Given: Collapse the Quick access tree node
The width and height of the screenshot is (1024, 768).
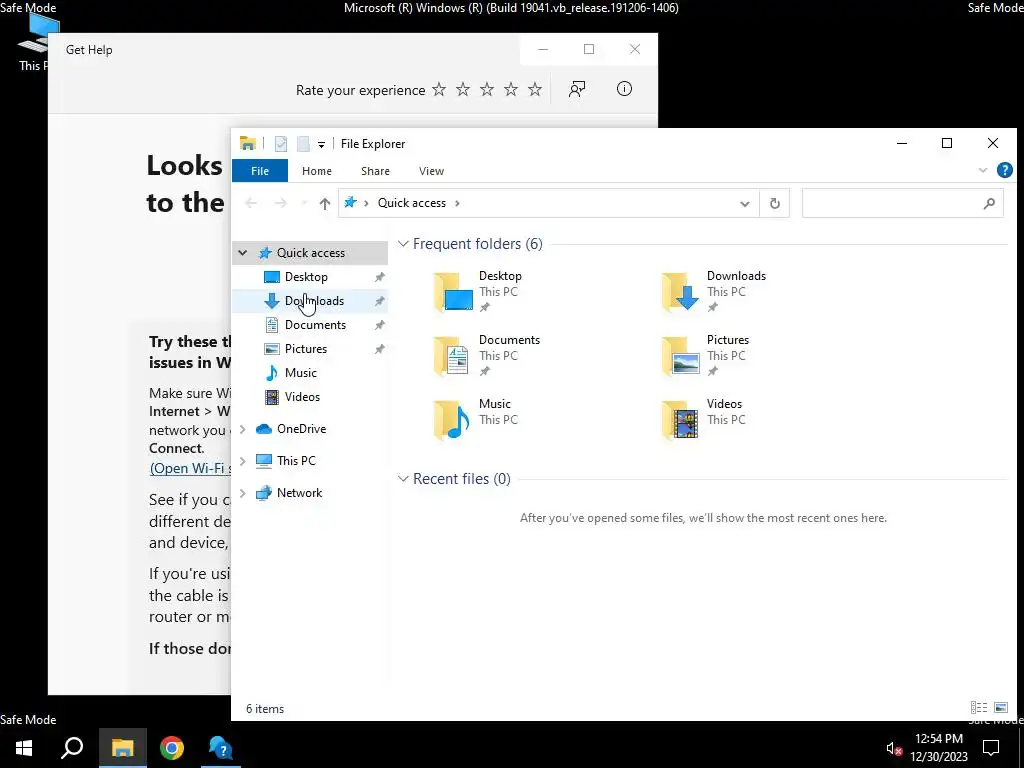Looking at the screenshot, I should (x=242, y=253).
